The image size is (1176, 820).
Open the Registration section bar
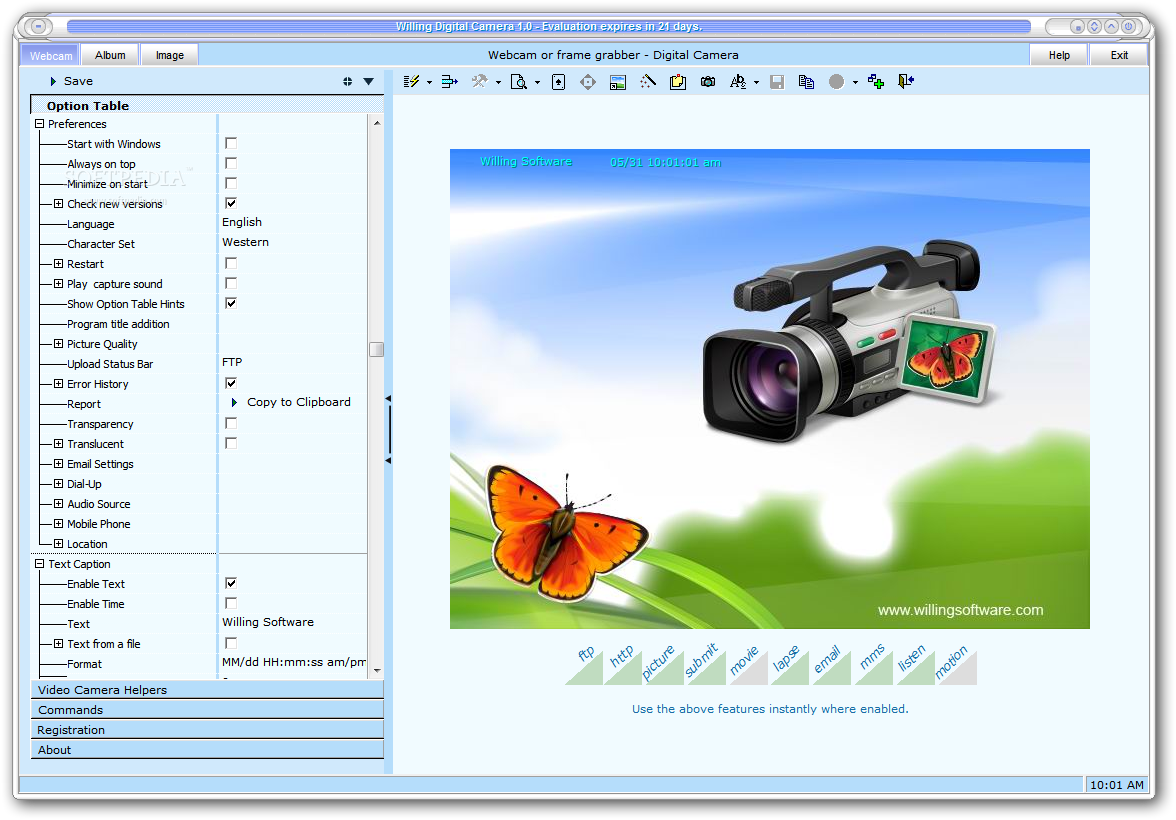[x=207, y=730]
